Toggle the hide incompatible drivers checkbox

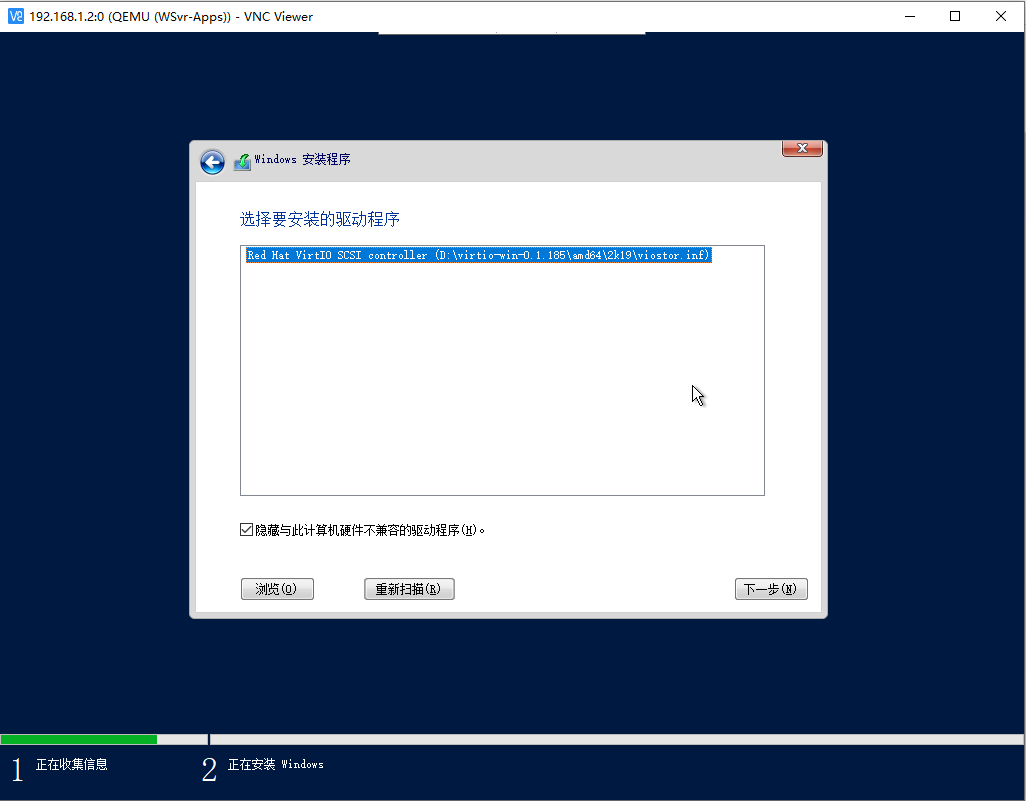(x=247, y=529)
